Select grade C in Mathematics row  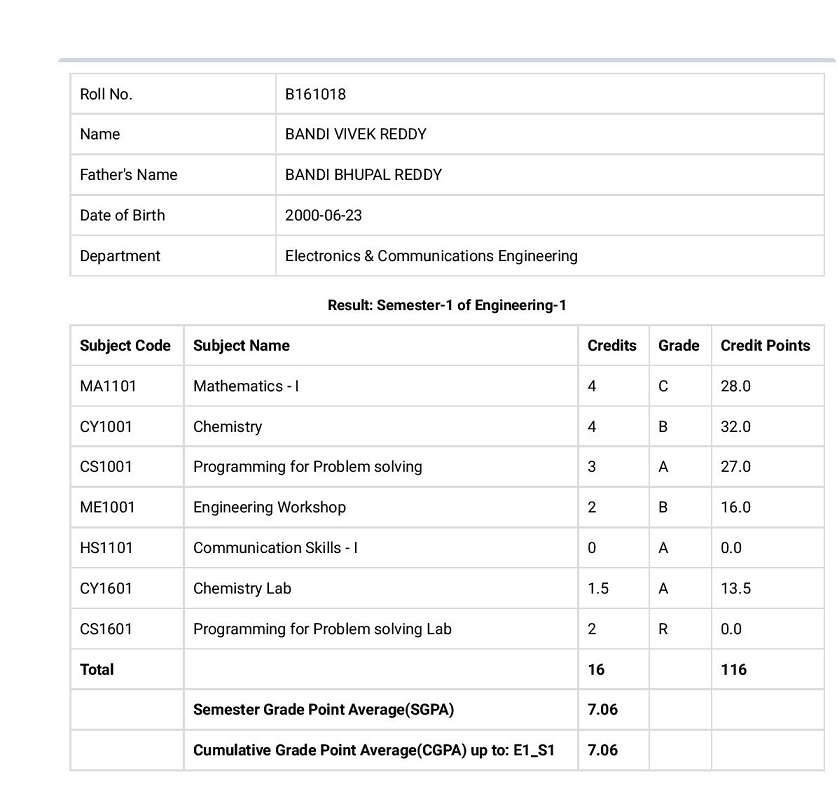click(663, 386)
